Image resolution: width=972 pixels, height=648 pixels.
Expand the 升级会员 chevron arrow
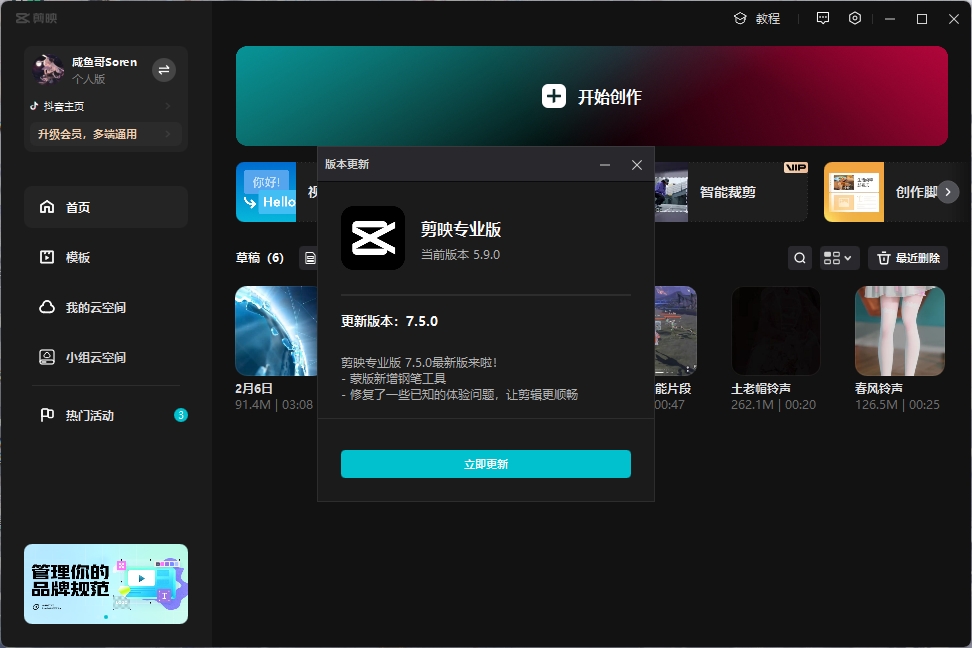click(167, 134)
